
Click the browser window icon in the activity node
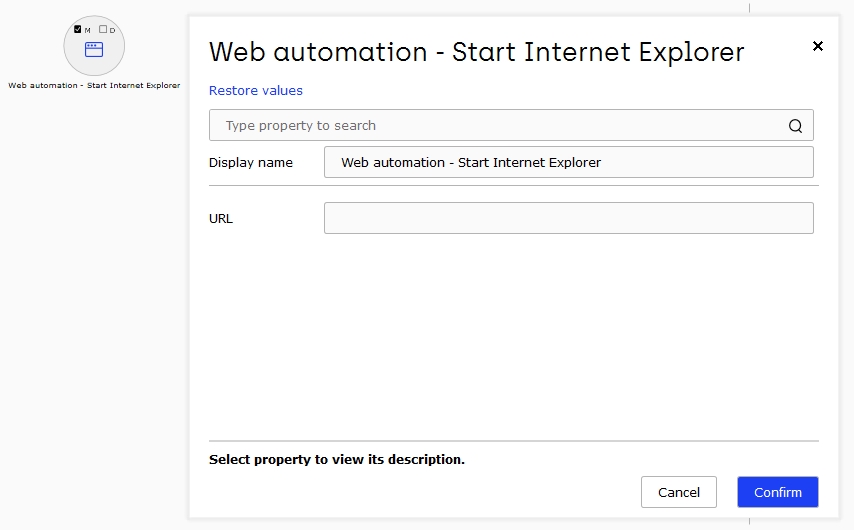tap(94, 50)
